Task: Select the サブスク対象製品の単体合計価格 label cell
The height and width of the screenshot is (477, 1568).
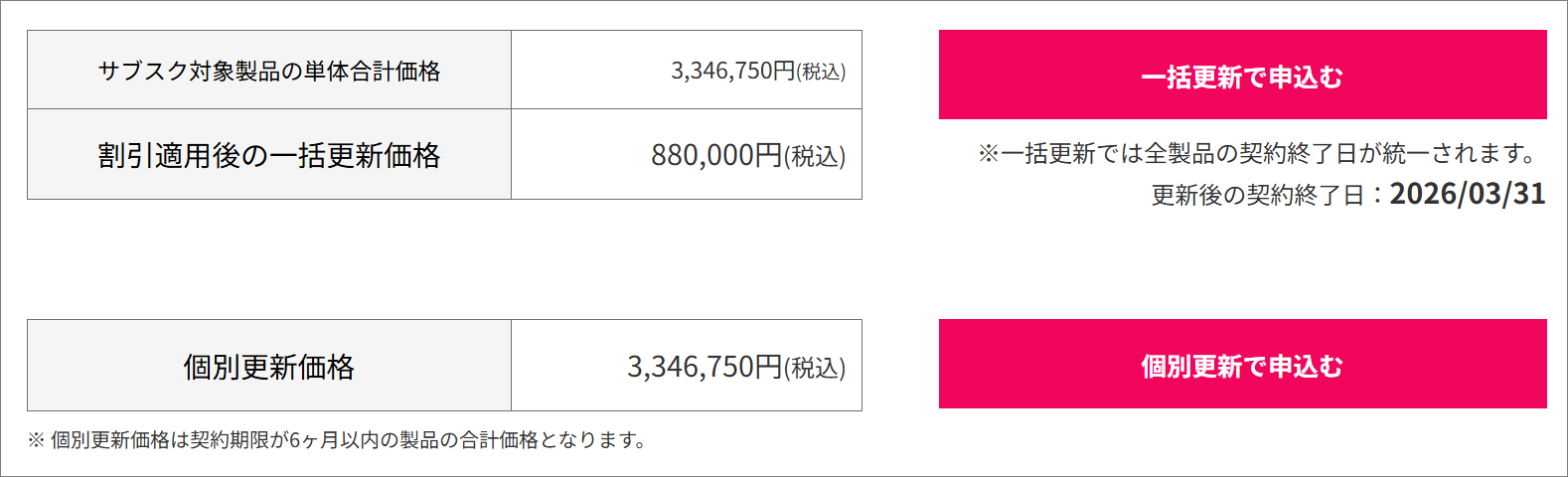Action: click(269, 71)
